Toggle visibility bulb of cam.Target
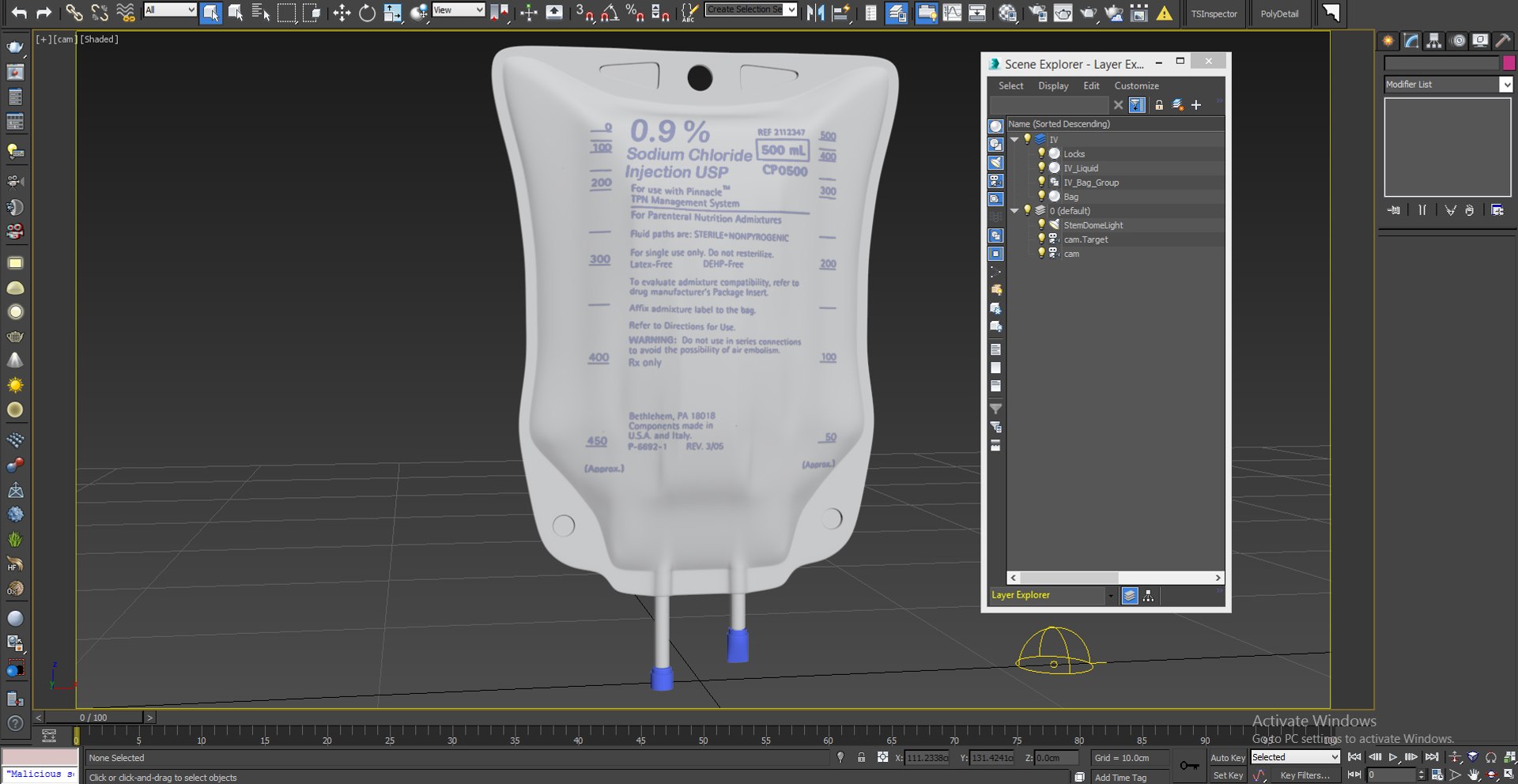Screen dimensions: 1518x784 point(1041,239)
